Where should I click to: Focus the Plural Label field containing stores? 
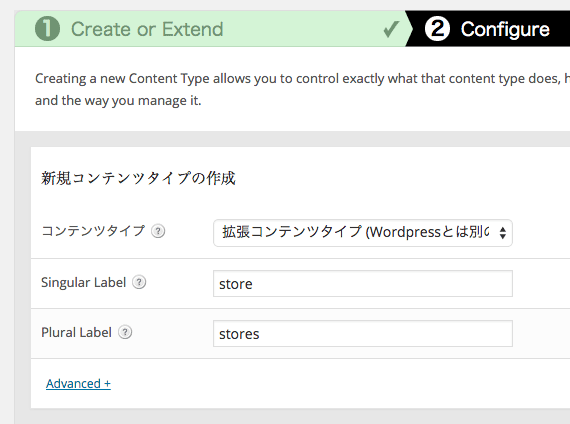[x=363, y=333]
